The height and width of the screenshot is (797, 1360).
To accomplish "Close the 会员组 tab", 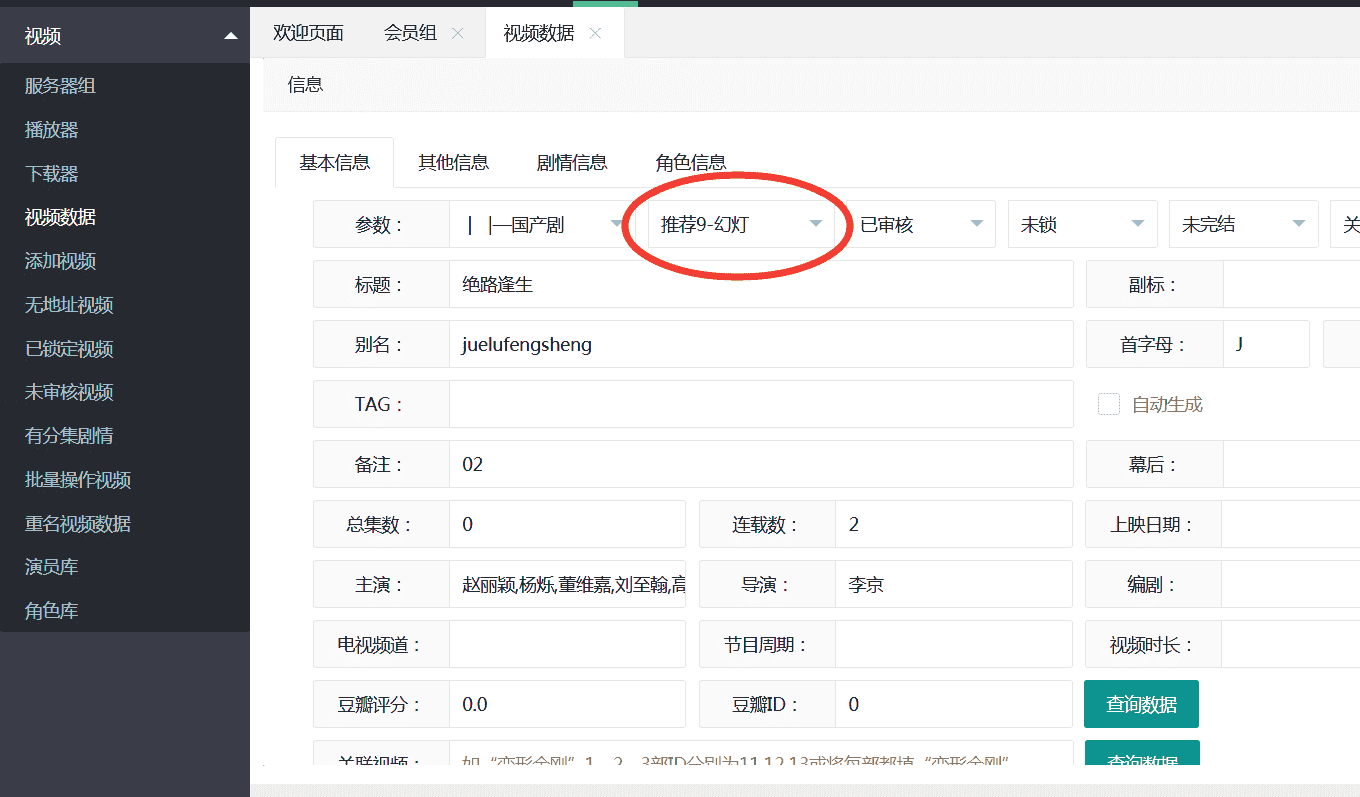I will [457, 33].
